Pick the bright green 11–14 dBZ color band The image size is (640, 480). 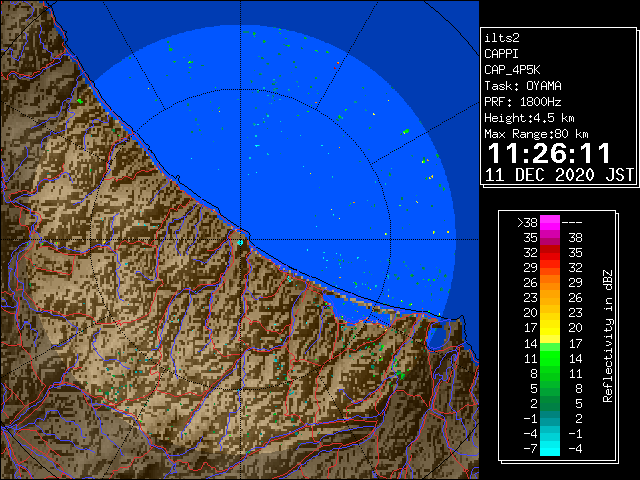(550, 358)
